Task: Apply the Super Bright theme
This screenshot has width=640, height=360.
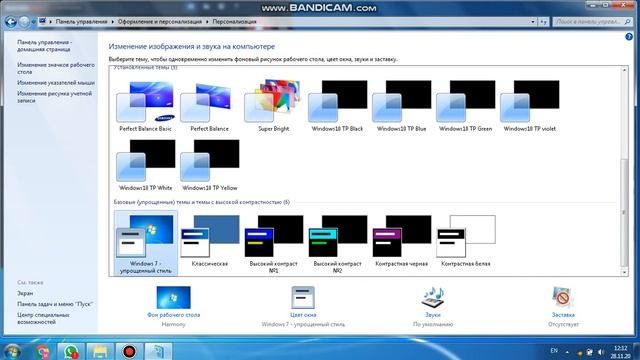Action: (x=273, y=106)
